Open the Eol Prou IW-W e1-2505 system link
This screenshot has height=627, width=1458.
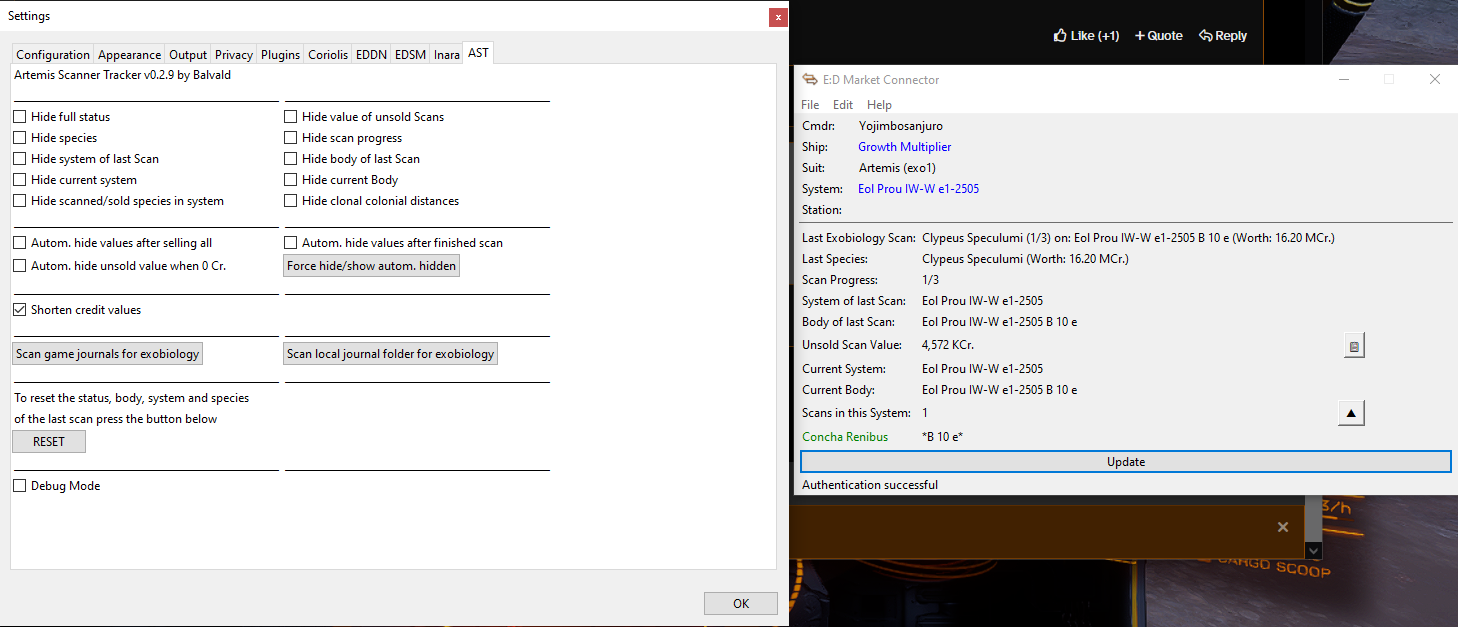918,189
